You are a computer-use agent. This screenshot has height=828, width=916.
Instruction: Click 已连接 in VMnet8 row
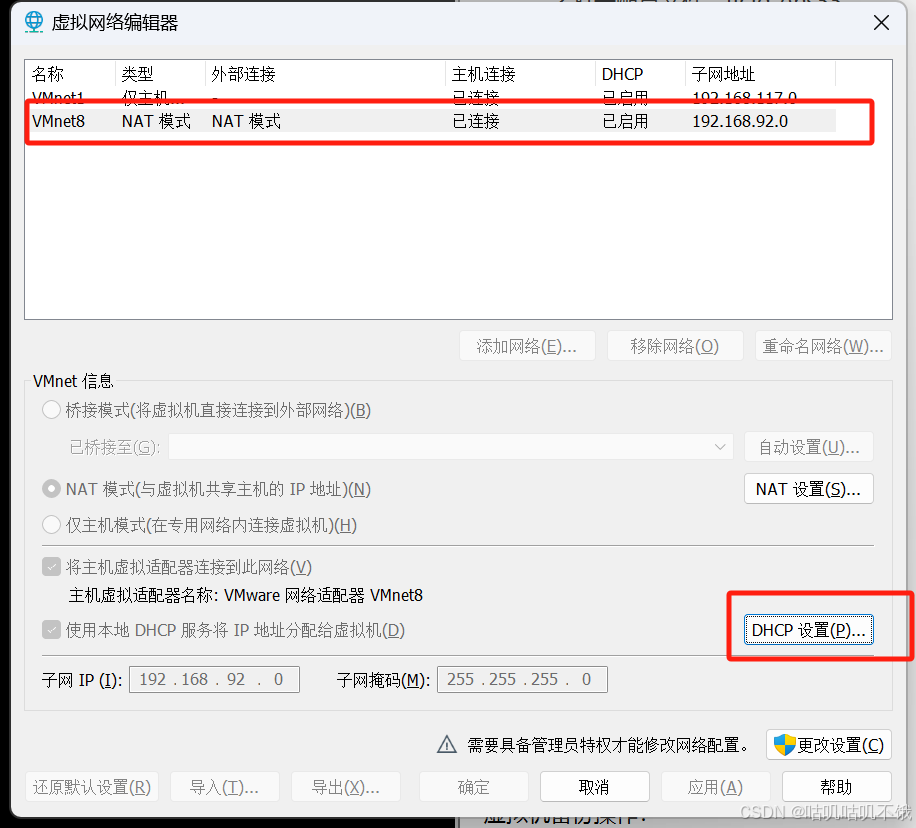tap(476, 121)
